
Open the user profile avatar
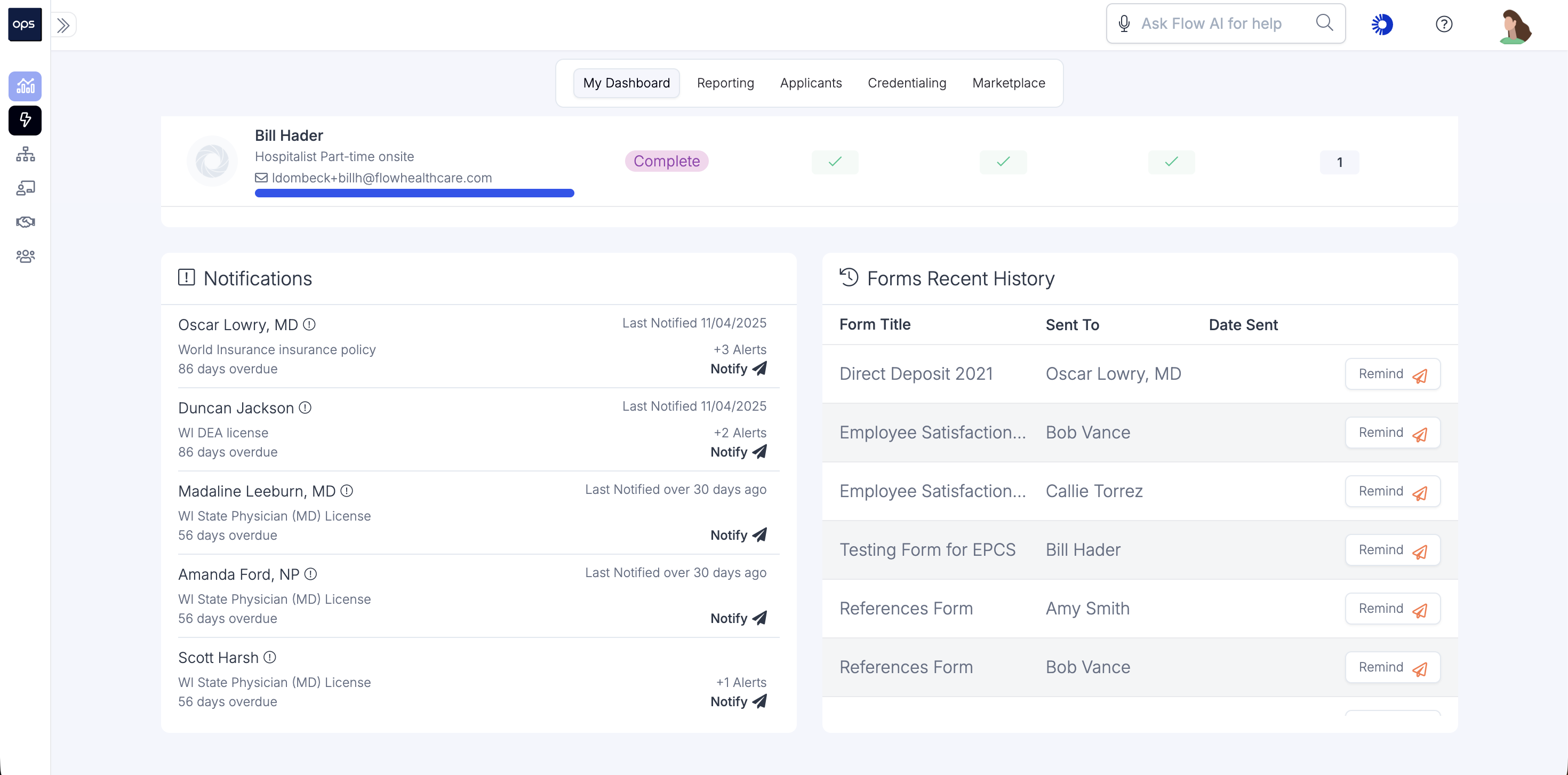point(1515,26)
